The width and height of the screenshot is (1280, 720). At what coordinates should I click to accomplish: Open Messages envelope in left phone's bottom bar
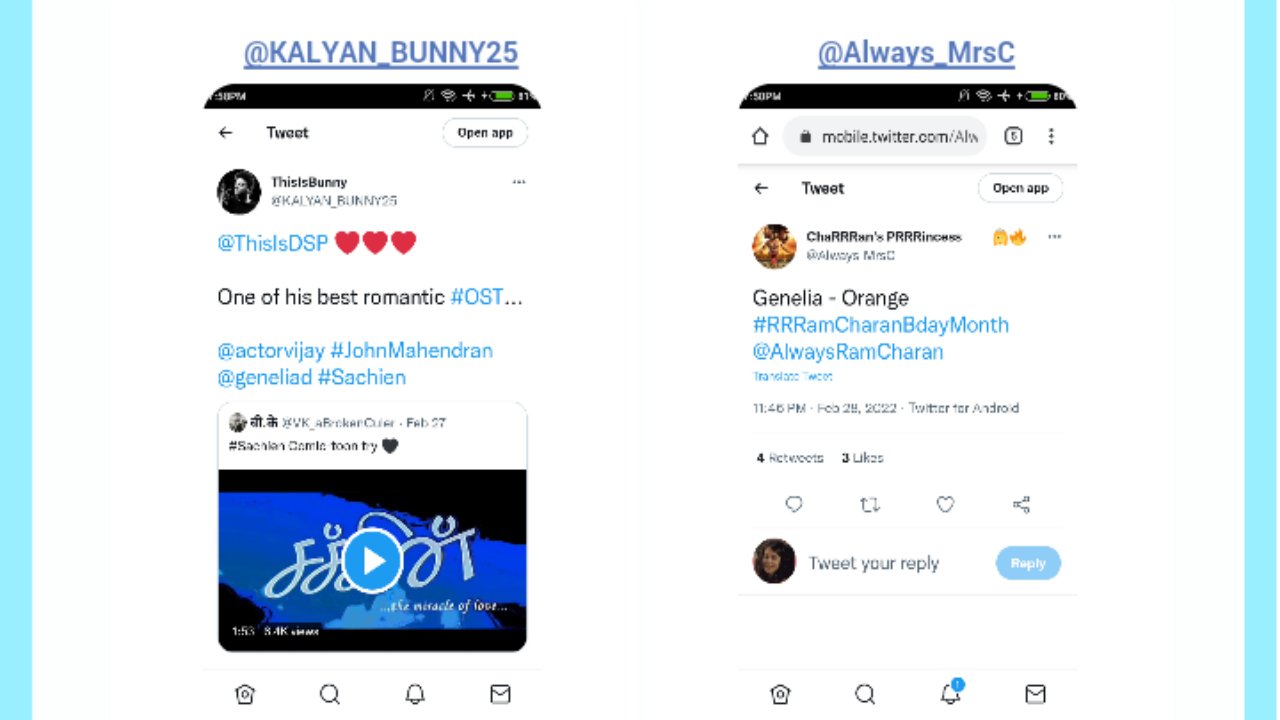(x=500, y=694)
